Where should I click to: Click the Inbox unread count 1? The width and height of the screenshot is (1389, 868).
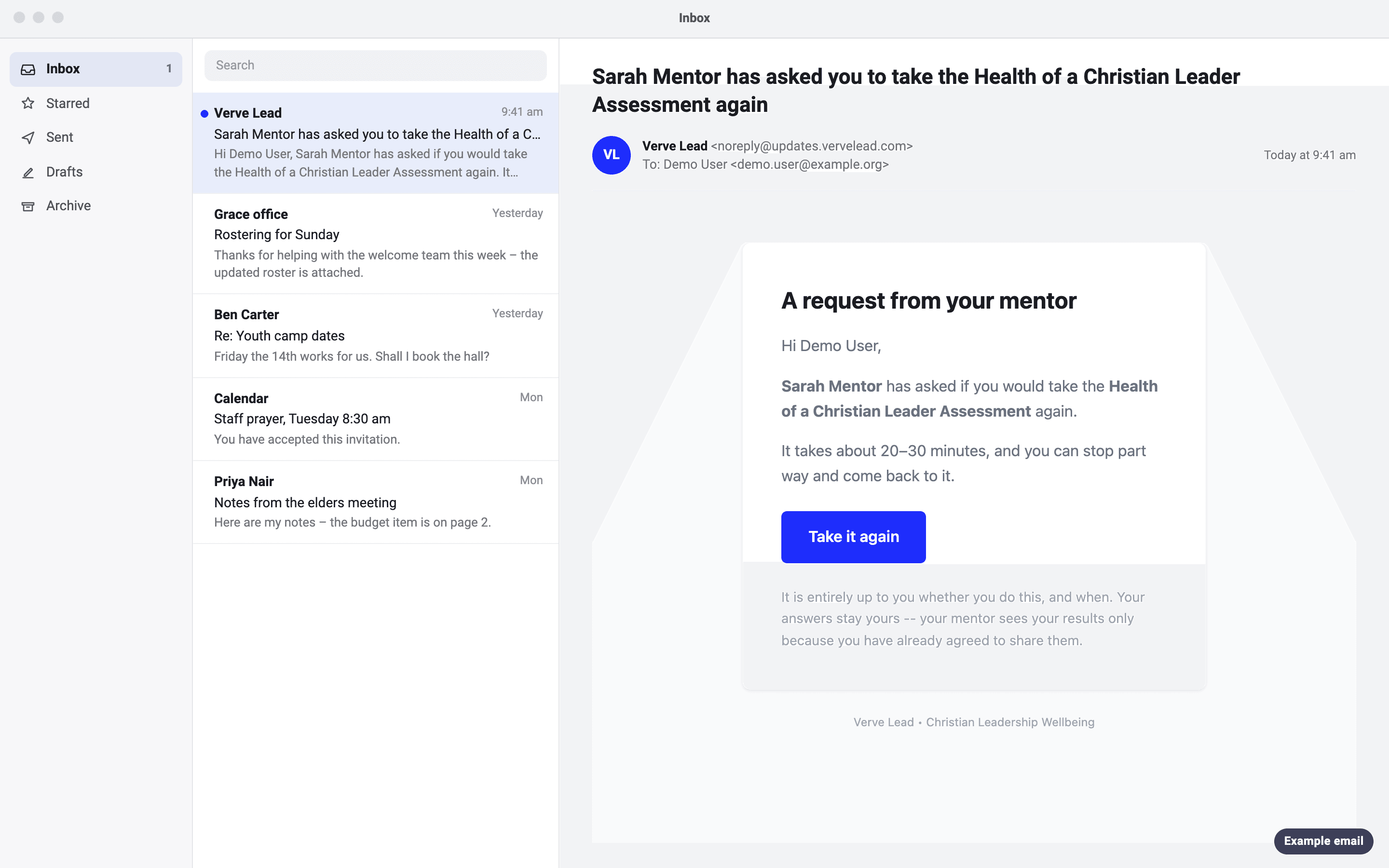169,69
